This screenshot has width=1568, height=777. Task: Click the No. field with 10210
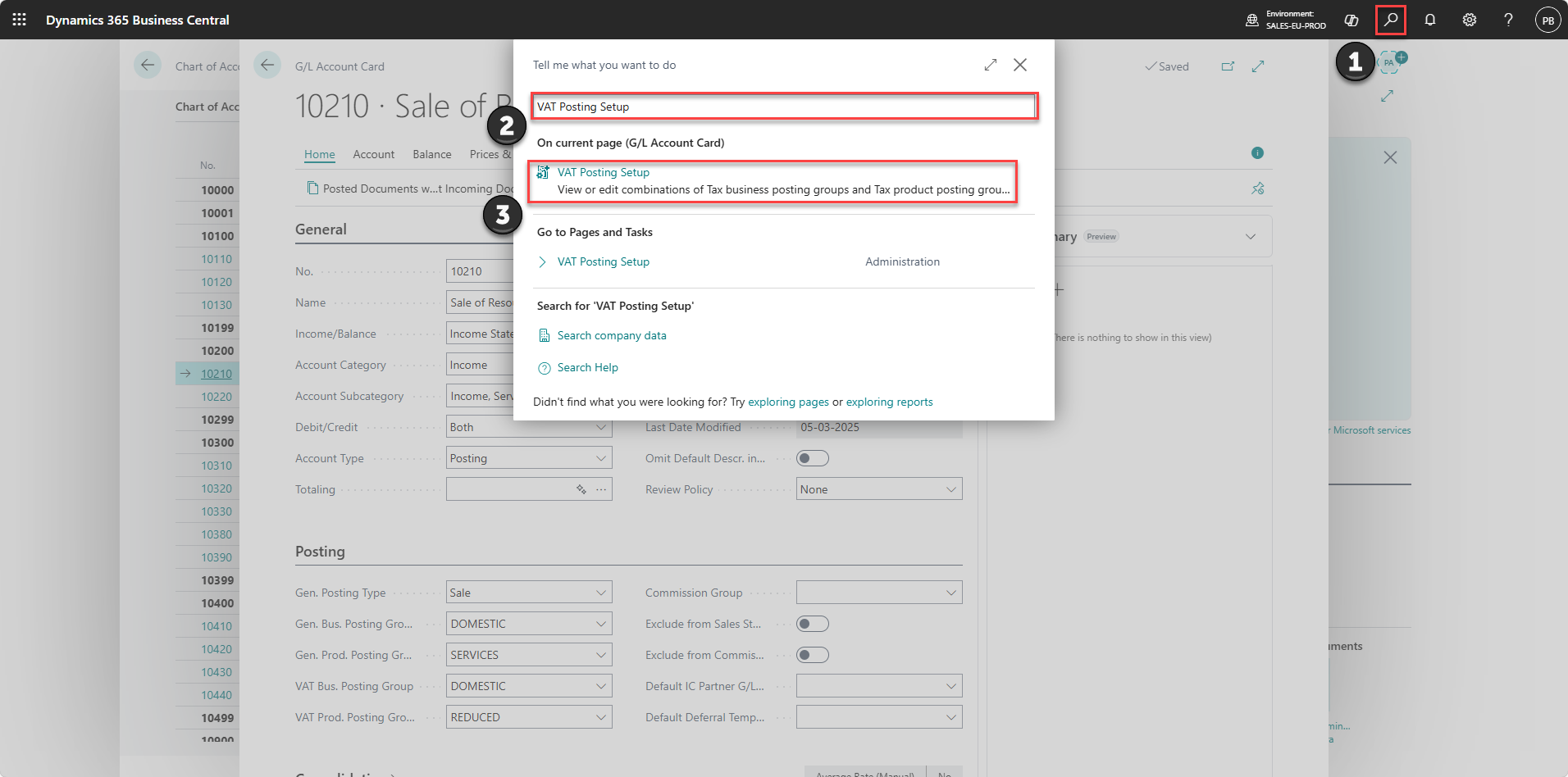pos(480,271)
